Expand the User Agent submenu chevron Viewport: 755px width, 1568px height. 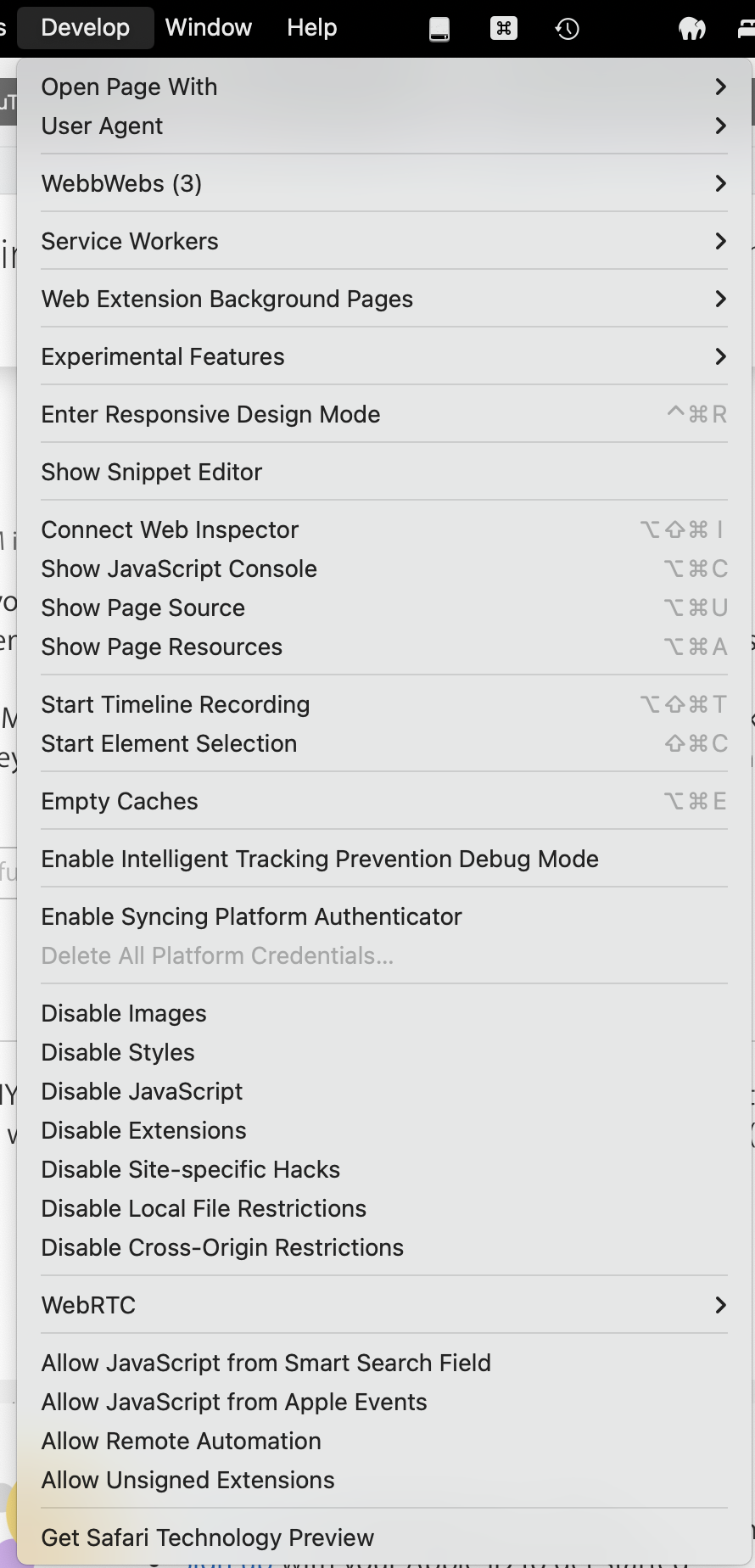pos(720,126)
